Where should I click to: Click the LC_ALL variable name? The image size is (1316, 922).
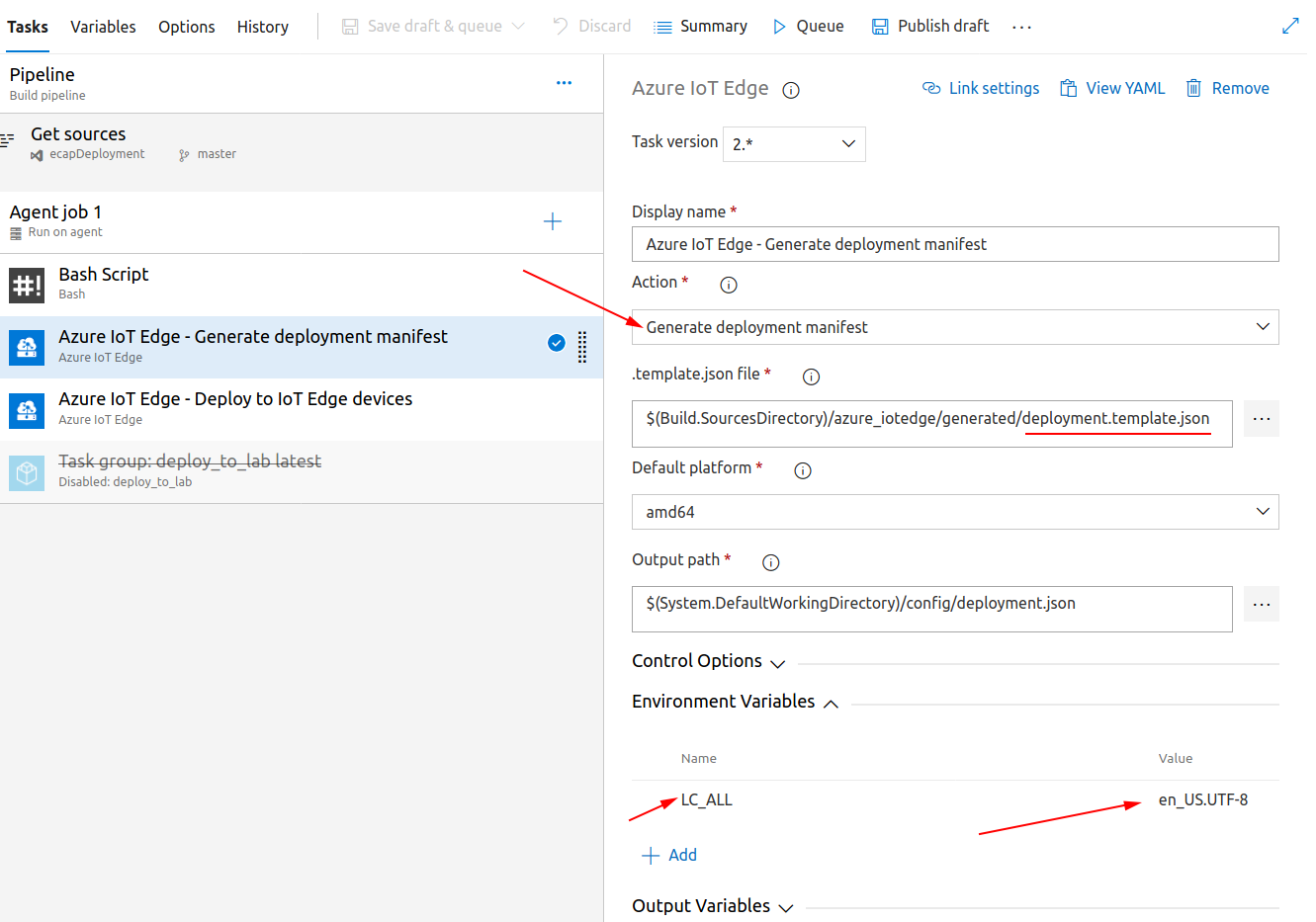(x=707, y=799)
